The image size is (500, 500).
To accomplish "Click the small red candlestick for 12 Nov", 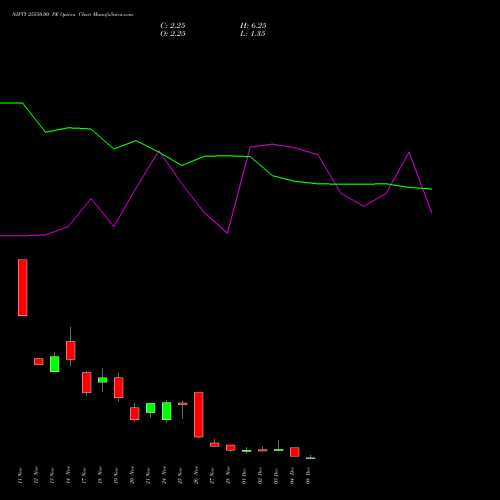I will click(x=39, y=361).
